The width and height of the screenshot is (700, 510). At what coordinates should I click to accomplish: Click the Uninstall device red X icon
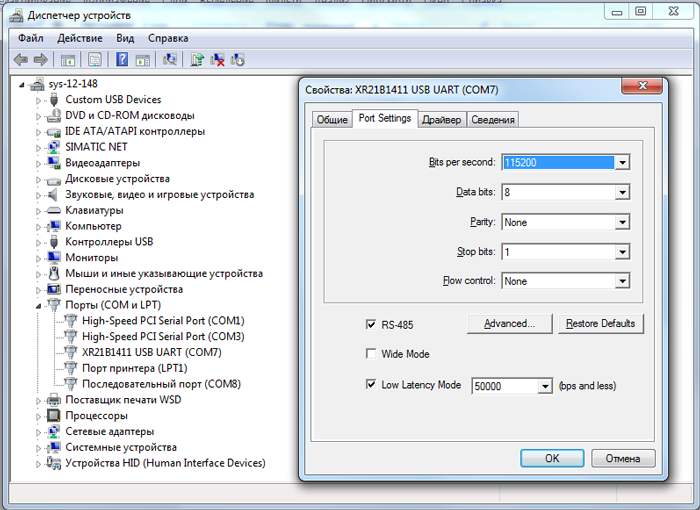coord(217,60)
